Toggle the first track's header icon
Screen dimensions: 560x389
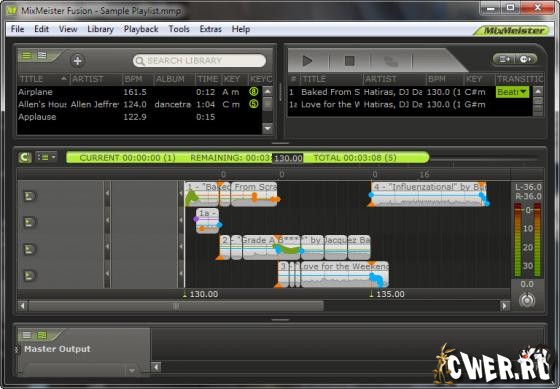coord(30,196)
